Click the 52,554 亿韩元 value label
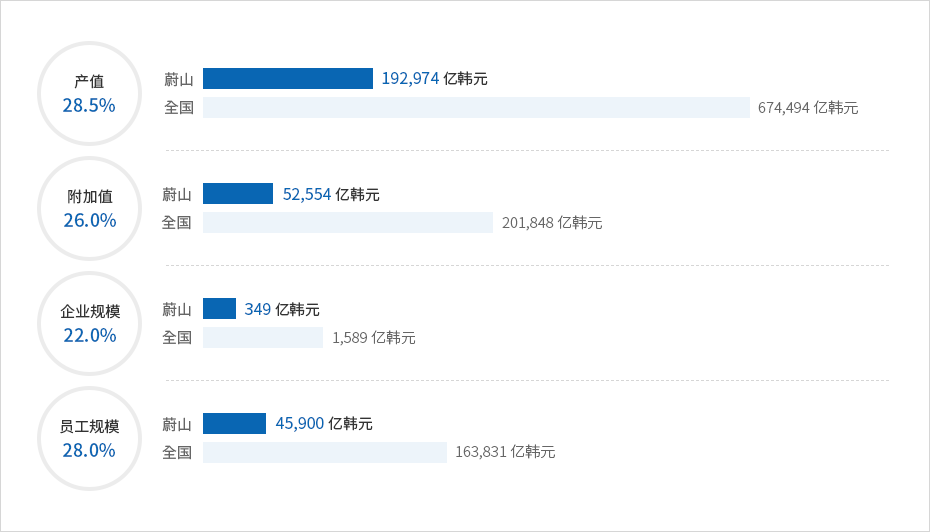The height and width of the screenshot is (532, 930). (x=331, y=195)
